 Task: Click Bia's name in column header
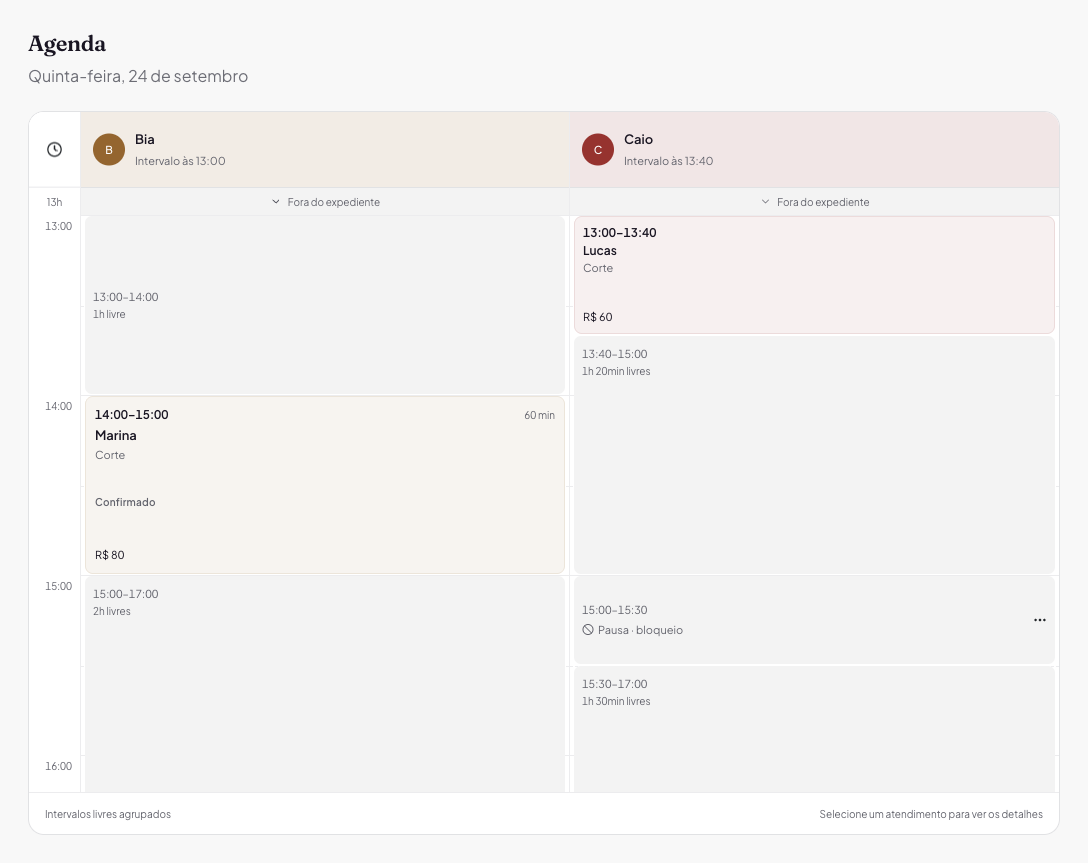tap(145, 139)
